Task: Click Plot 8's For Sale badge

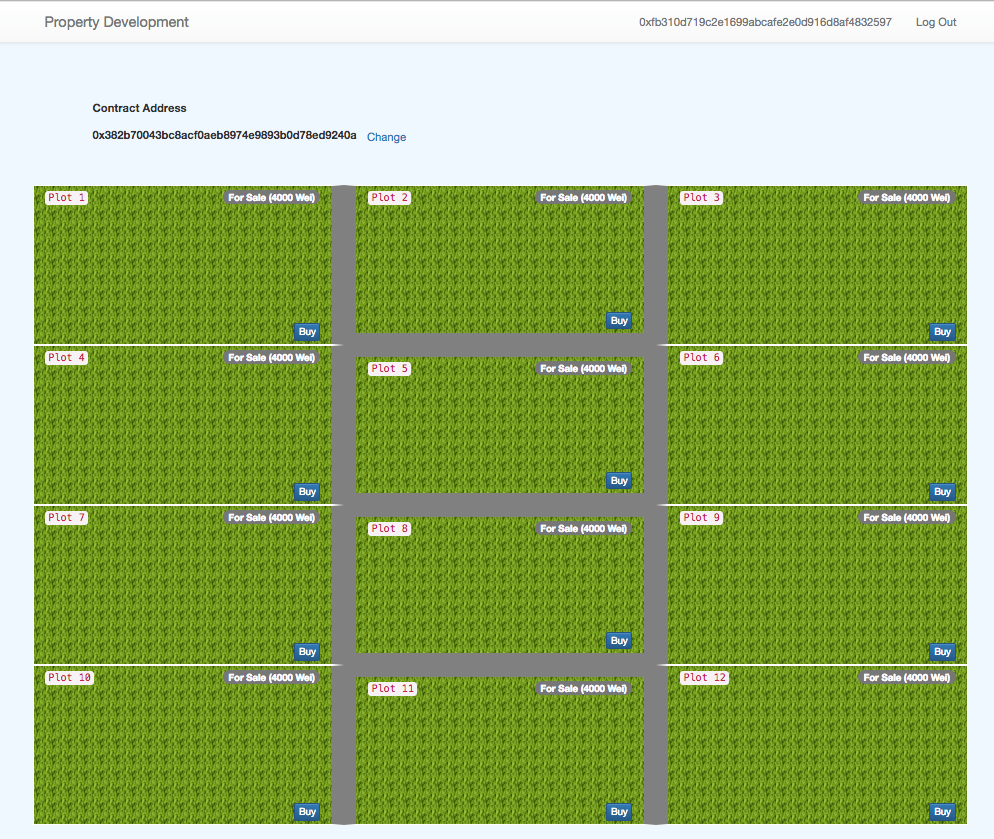Action: click(x=583, y=528)
